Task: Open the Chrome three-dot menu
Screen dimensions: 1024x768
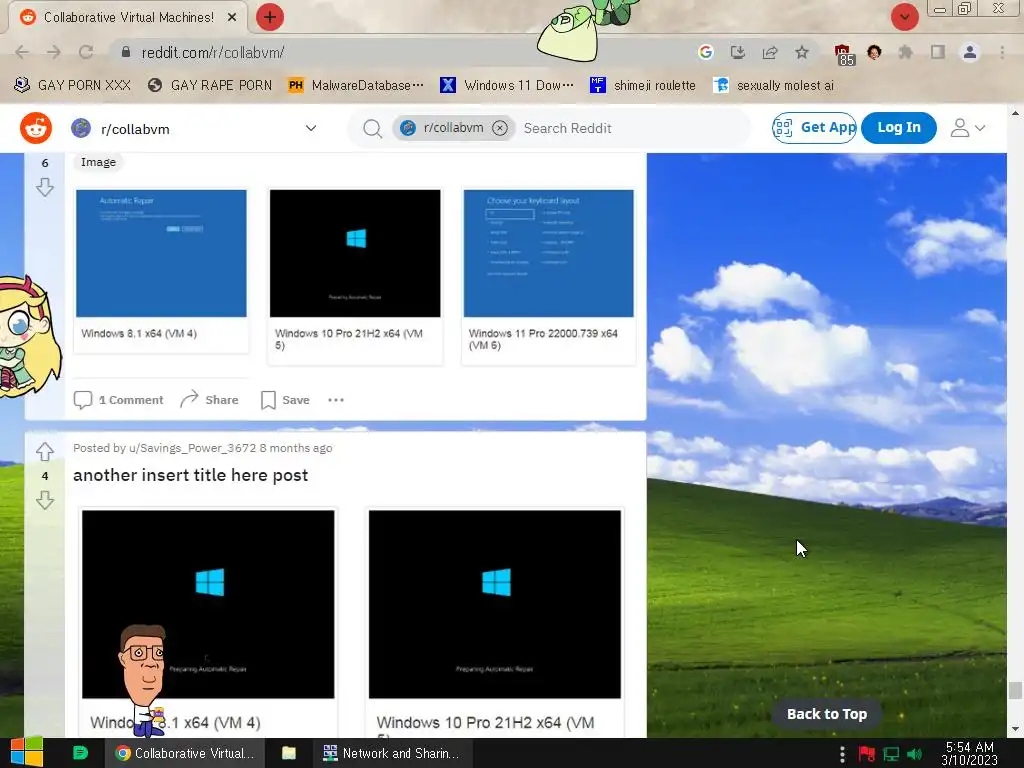Action: [x=1002, y=52]
